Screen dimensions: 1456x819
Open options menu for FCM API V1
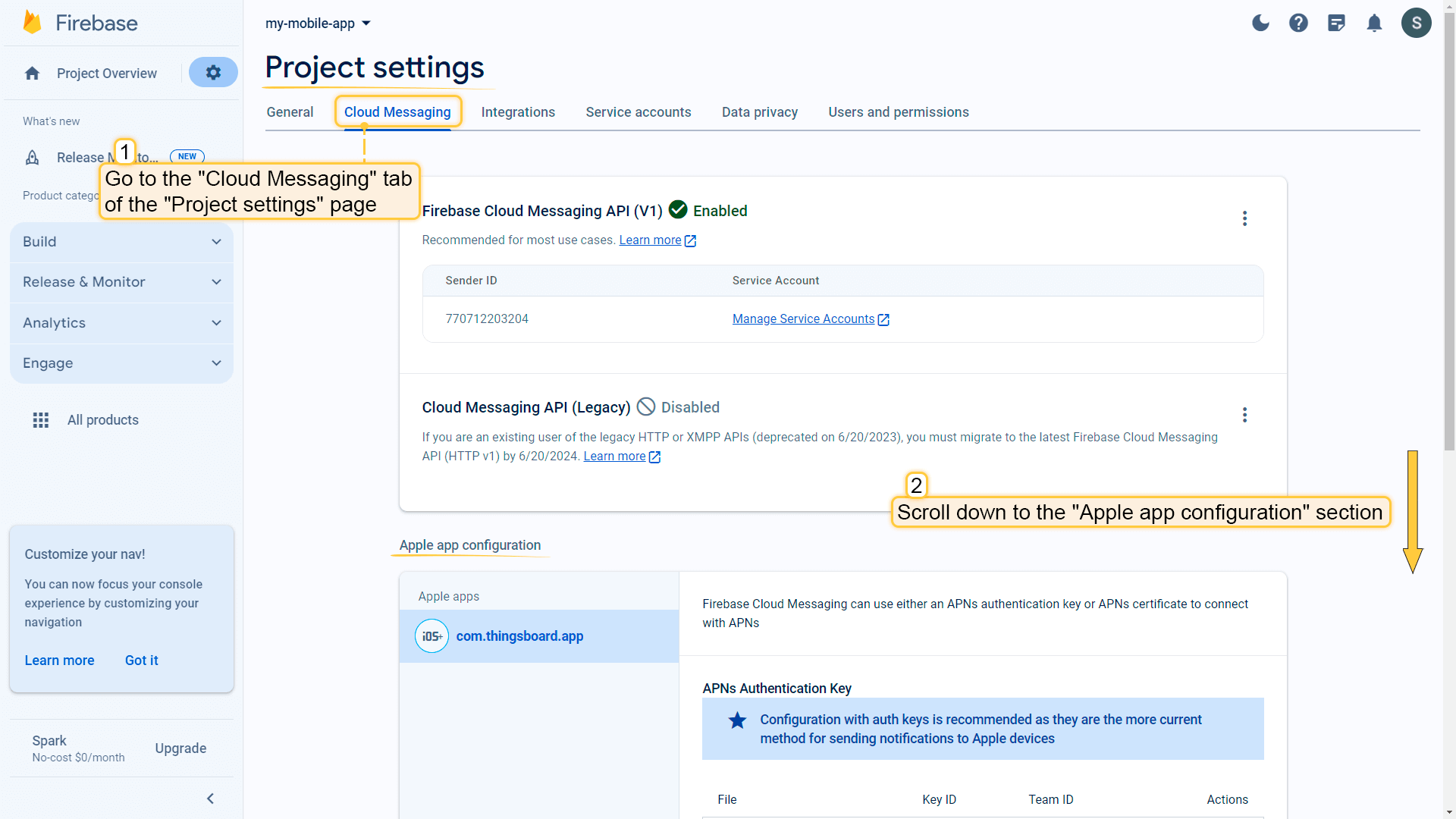click(x=1244, y=218)
